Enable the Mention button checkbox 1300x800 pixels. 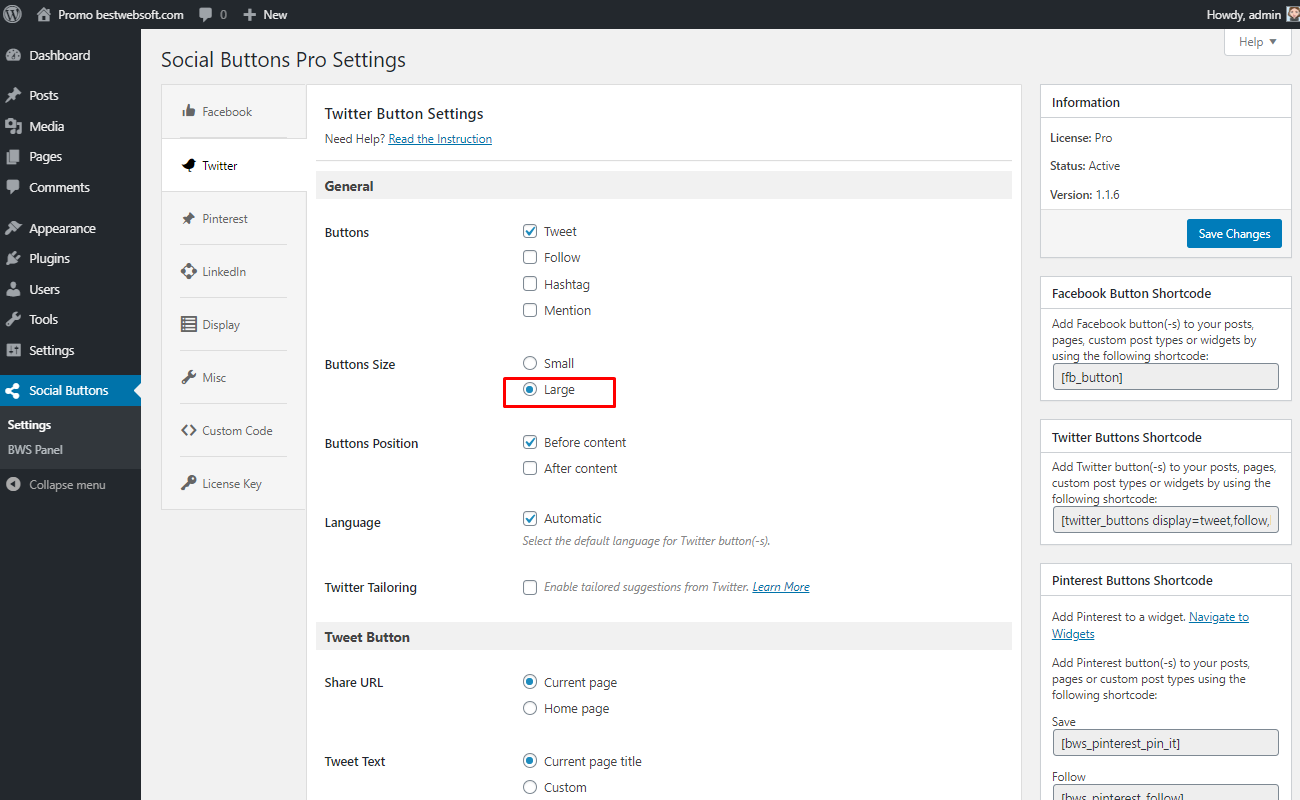click(x=530, y=310)
